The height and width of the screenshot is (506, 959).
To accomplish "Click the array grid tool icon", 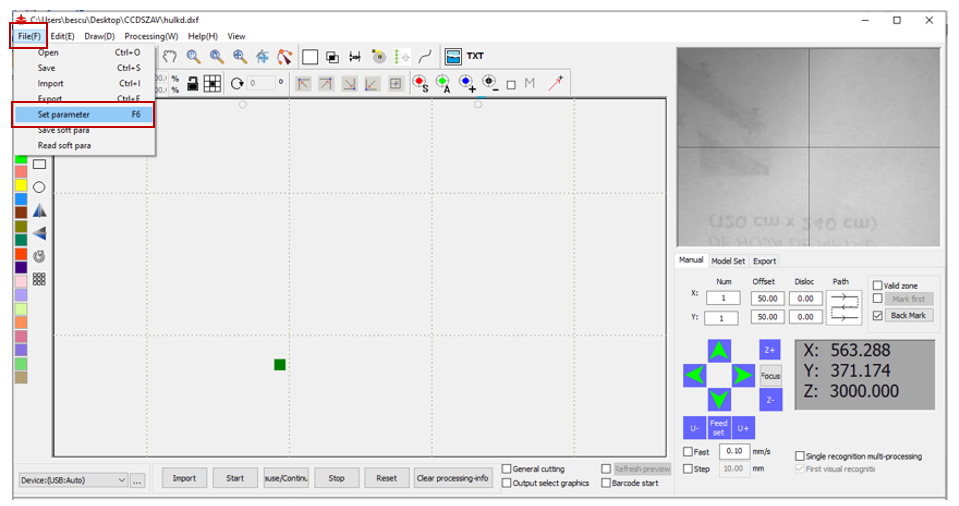I will click(x=39, y=279).
